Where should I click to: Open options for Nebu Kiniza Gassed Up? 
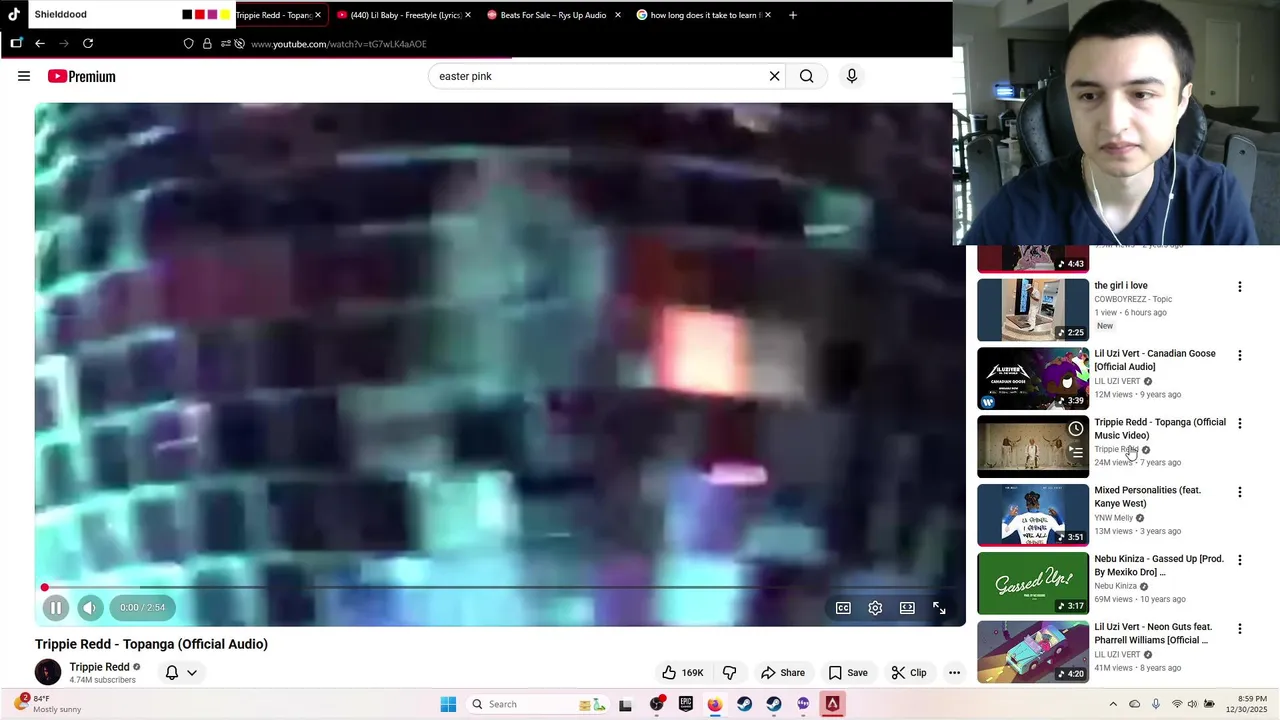[x=1240, y=560]
